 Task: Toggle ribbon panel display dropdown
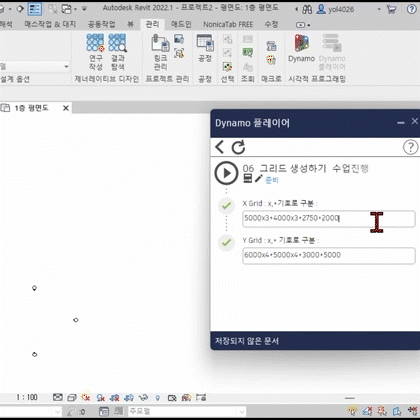[x=303, y=25]
